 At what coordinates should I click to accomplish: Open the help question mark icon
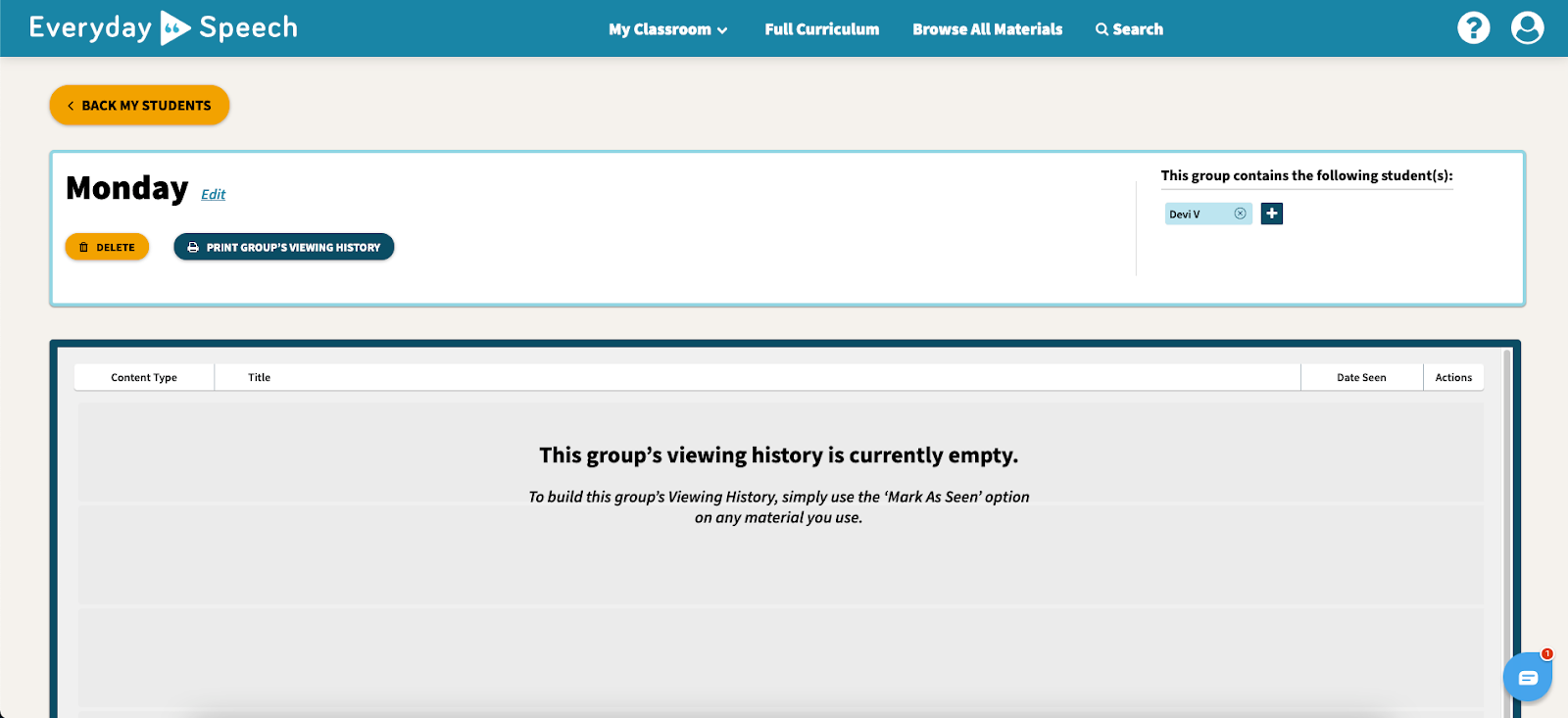point(1473,27)
